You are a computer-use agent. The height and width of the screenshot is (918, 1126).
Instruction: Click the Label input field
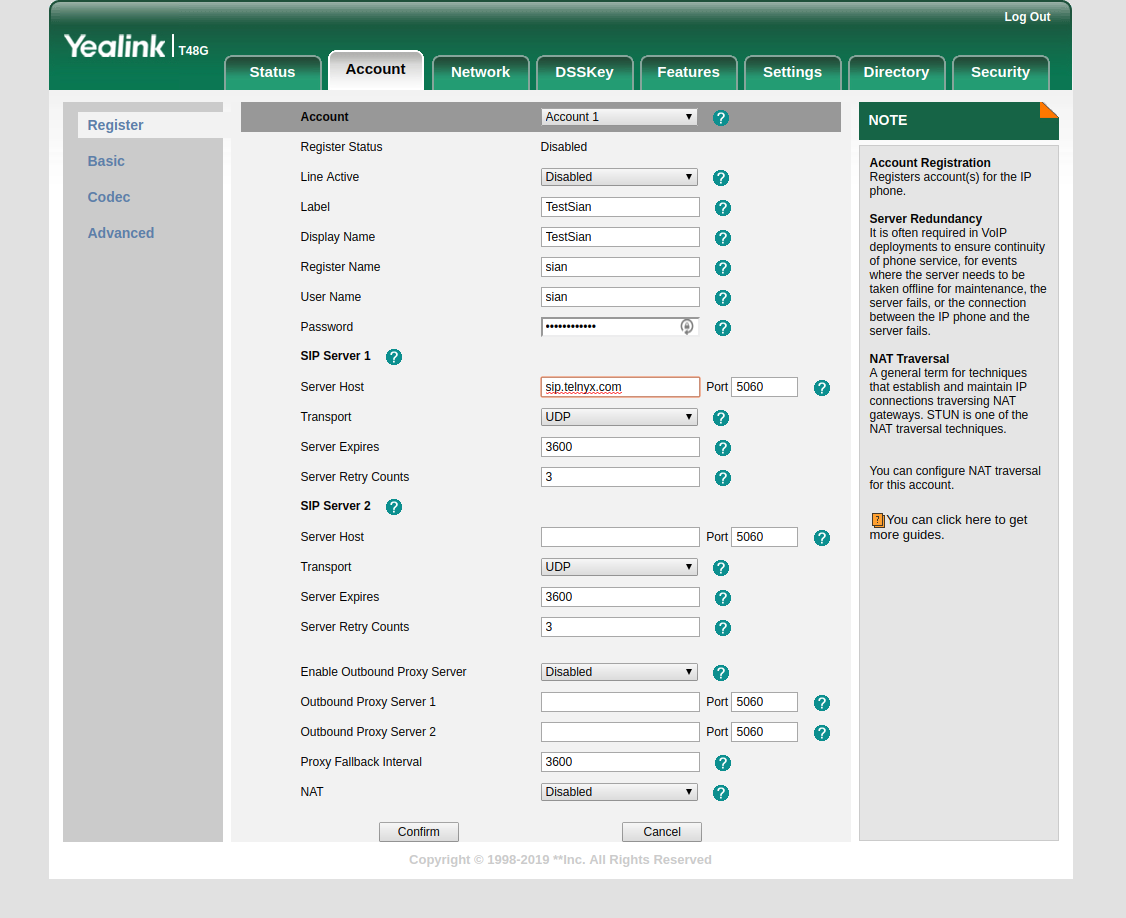(x=620, y=207)
